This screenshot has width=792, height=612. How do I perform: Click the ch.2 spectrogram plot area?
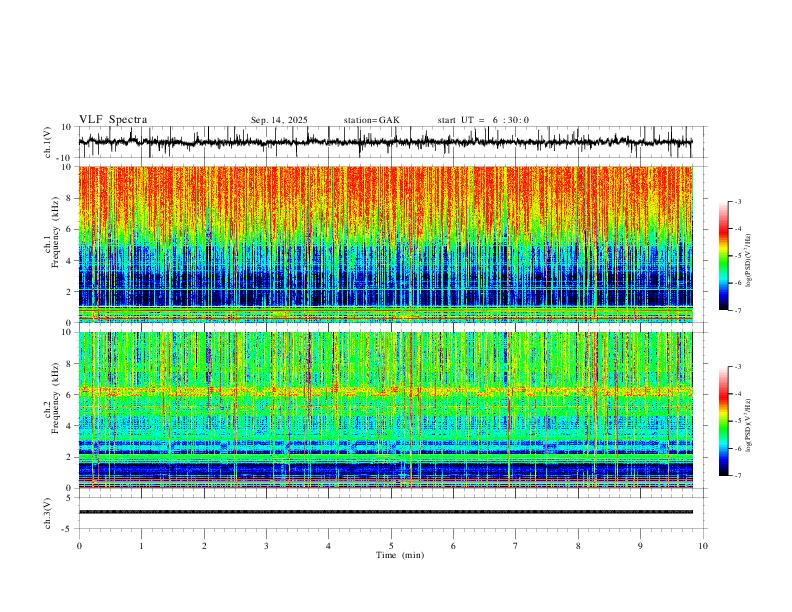point(386,410)
